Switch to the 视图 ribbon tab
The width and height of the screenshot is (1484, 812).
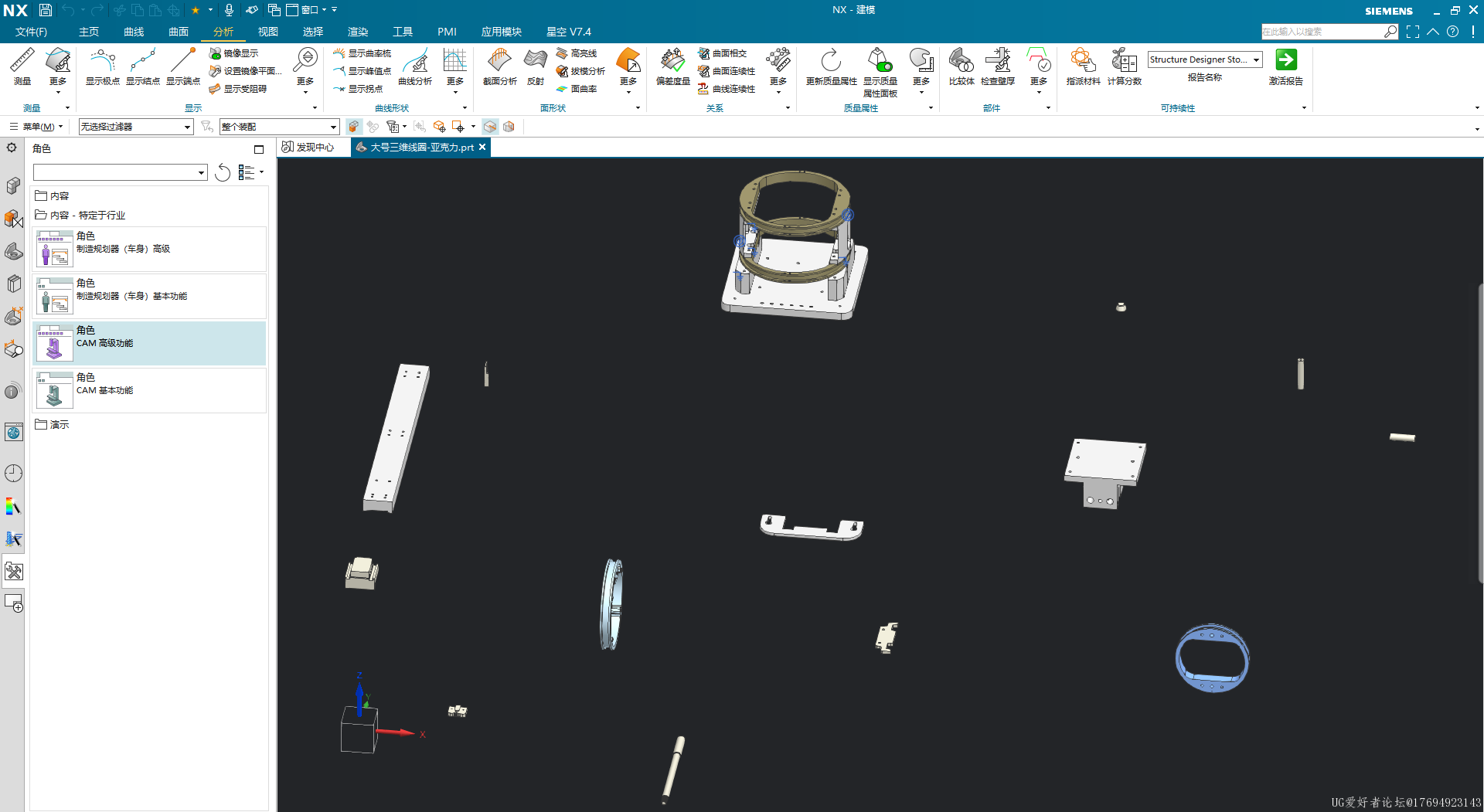click(x=268, y=32)
